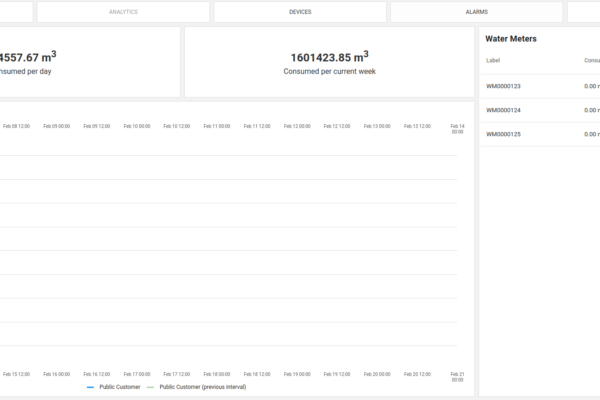The image size is (600, 400).
Task: Switch to the DEVICES tab
Action: (299, 12)
